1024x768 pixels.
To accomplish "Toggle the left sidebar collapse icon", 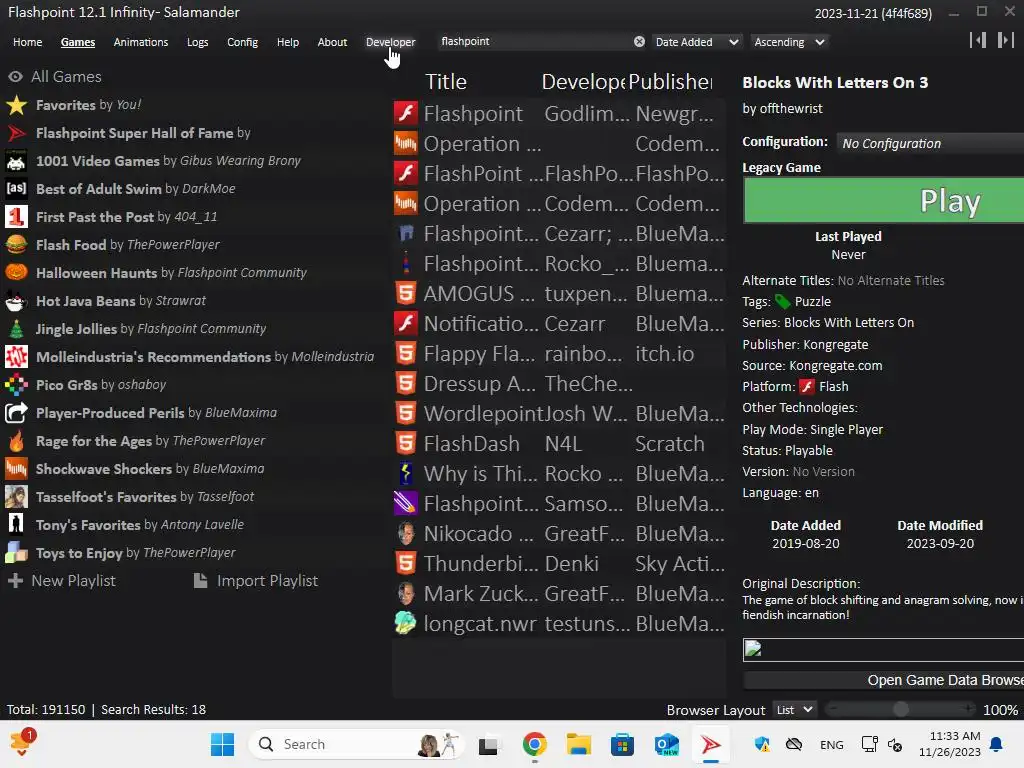I will [978, 40].
